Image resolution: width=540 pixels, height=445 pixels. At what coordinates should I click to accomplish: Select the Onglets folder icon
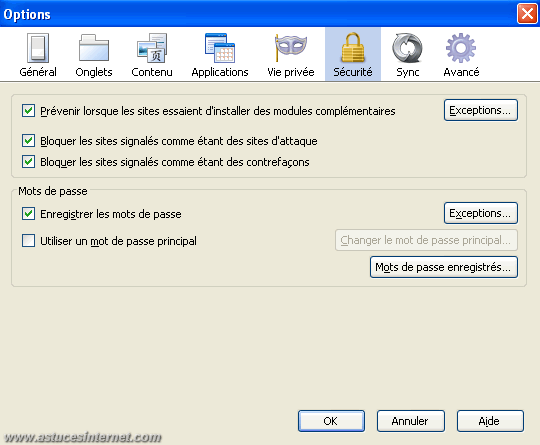tap(94, 48)
